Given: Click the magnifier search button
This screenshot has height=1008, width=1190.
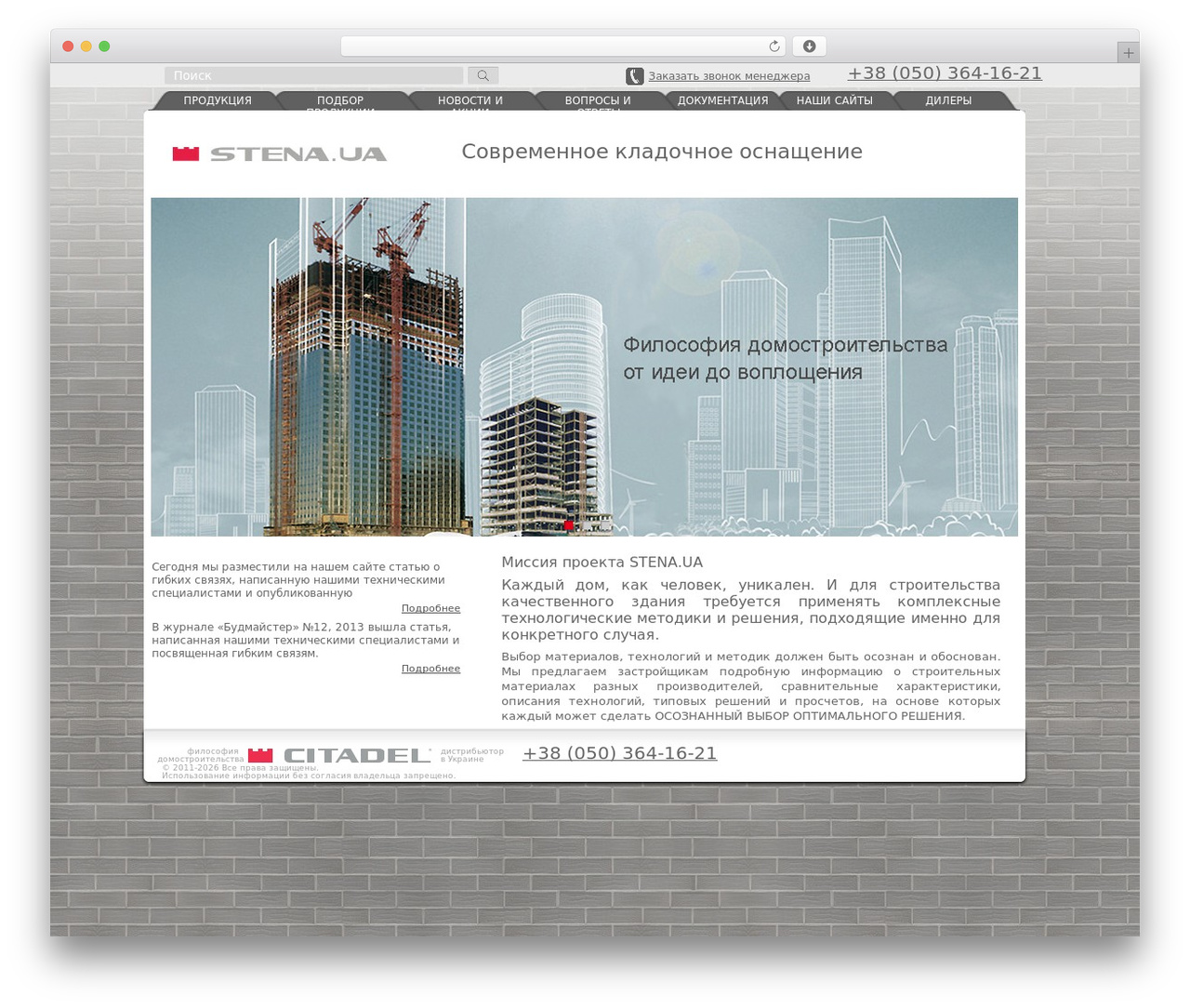Looking at the screenshot, I should [x=483, y=75].
